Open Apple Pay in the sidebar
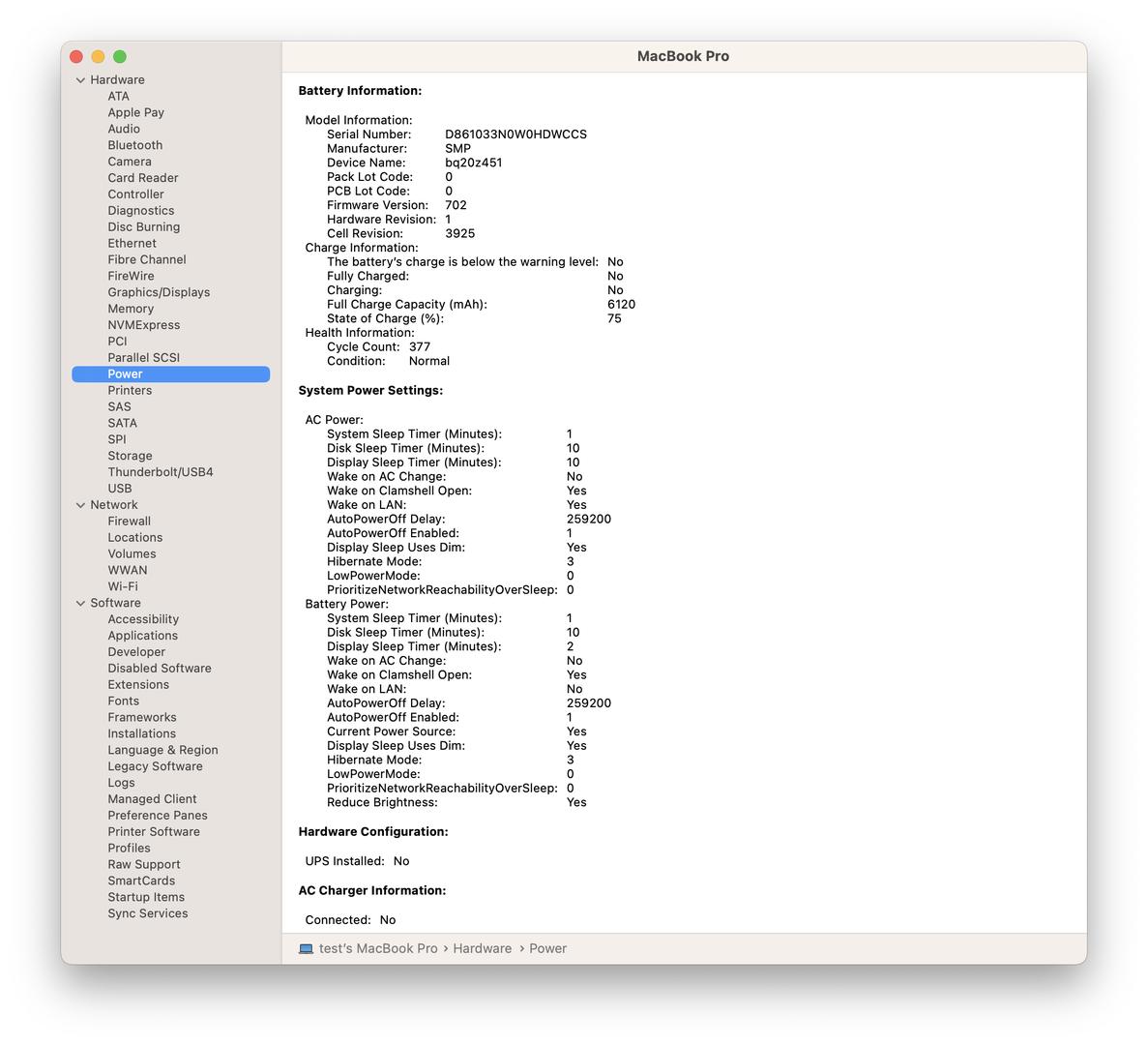Screen dimensions: 1148x1045 [x=136, y=112]
